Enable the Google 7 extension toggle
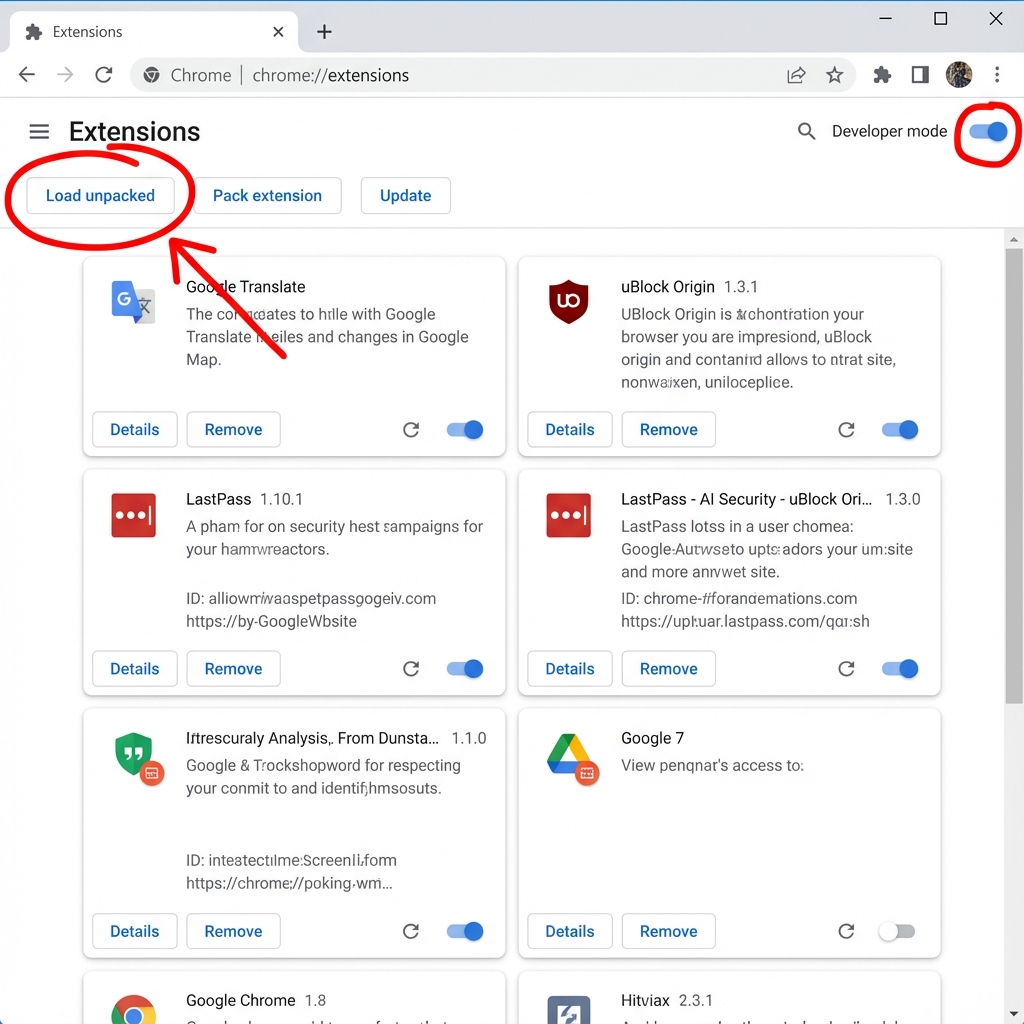The width and height of the screenshot is (1024, 1024). click(897, 931)
